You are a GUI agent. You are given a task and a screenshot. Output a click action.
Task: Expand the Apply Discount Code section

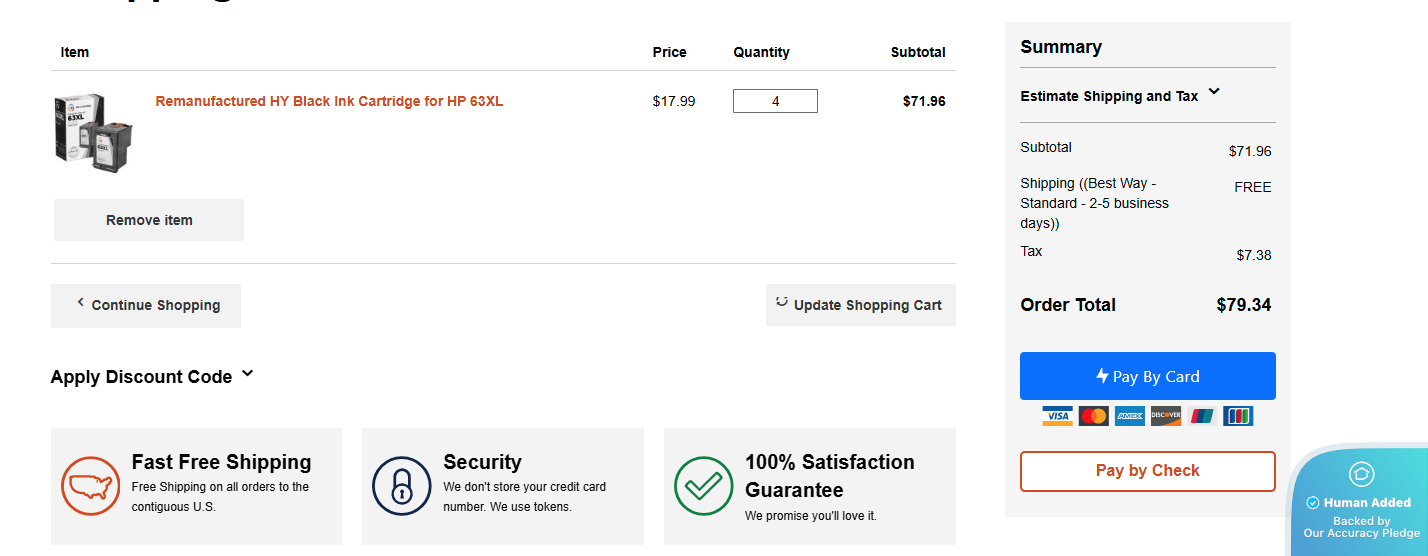(x=152, y=377)
